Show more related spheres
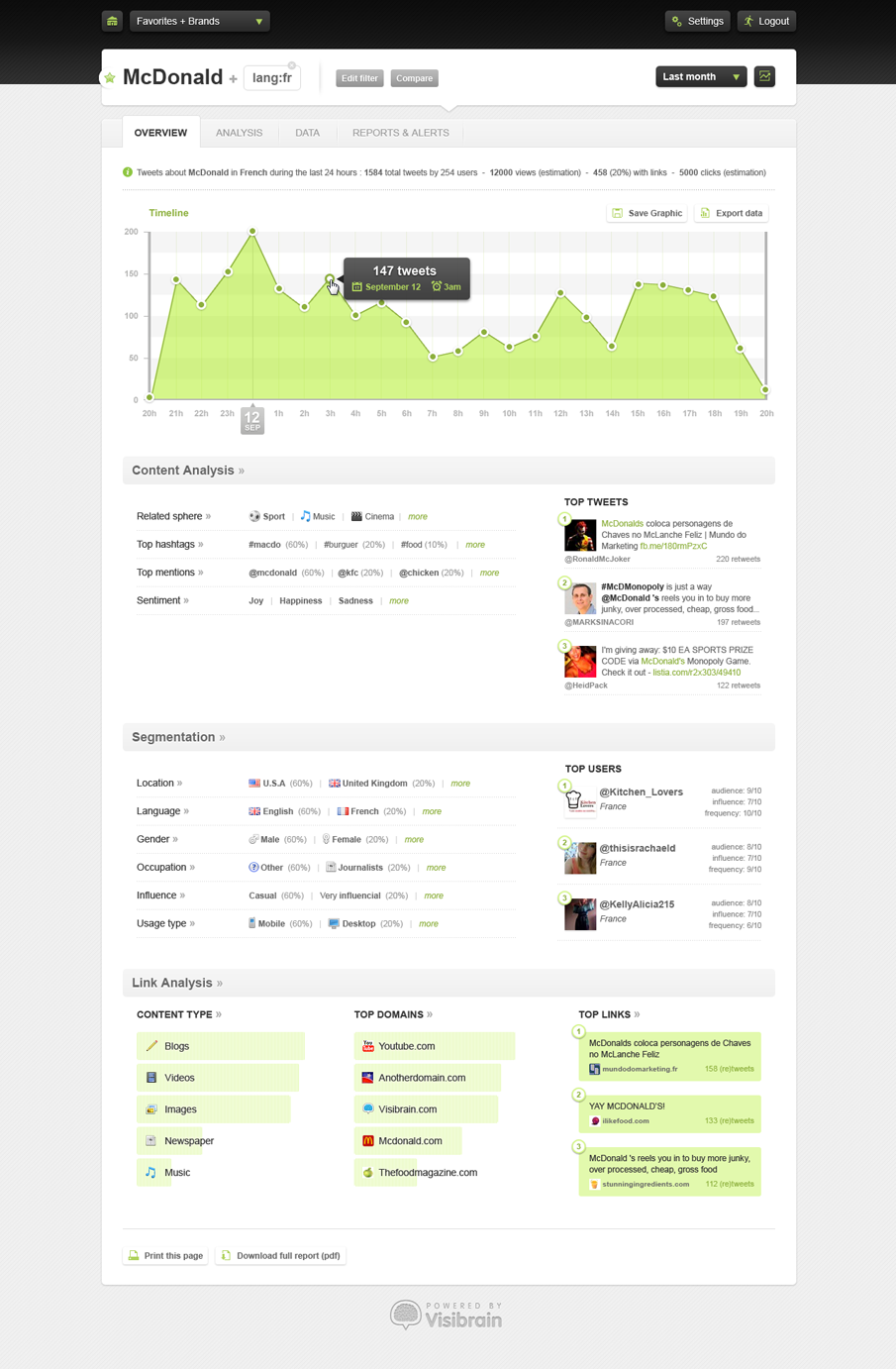Screen dimensions: 896x1369 pos(418,517)
